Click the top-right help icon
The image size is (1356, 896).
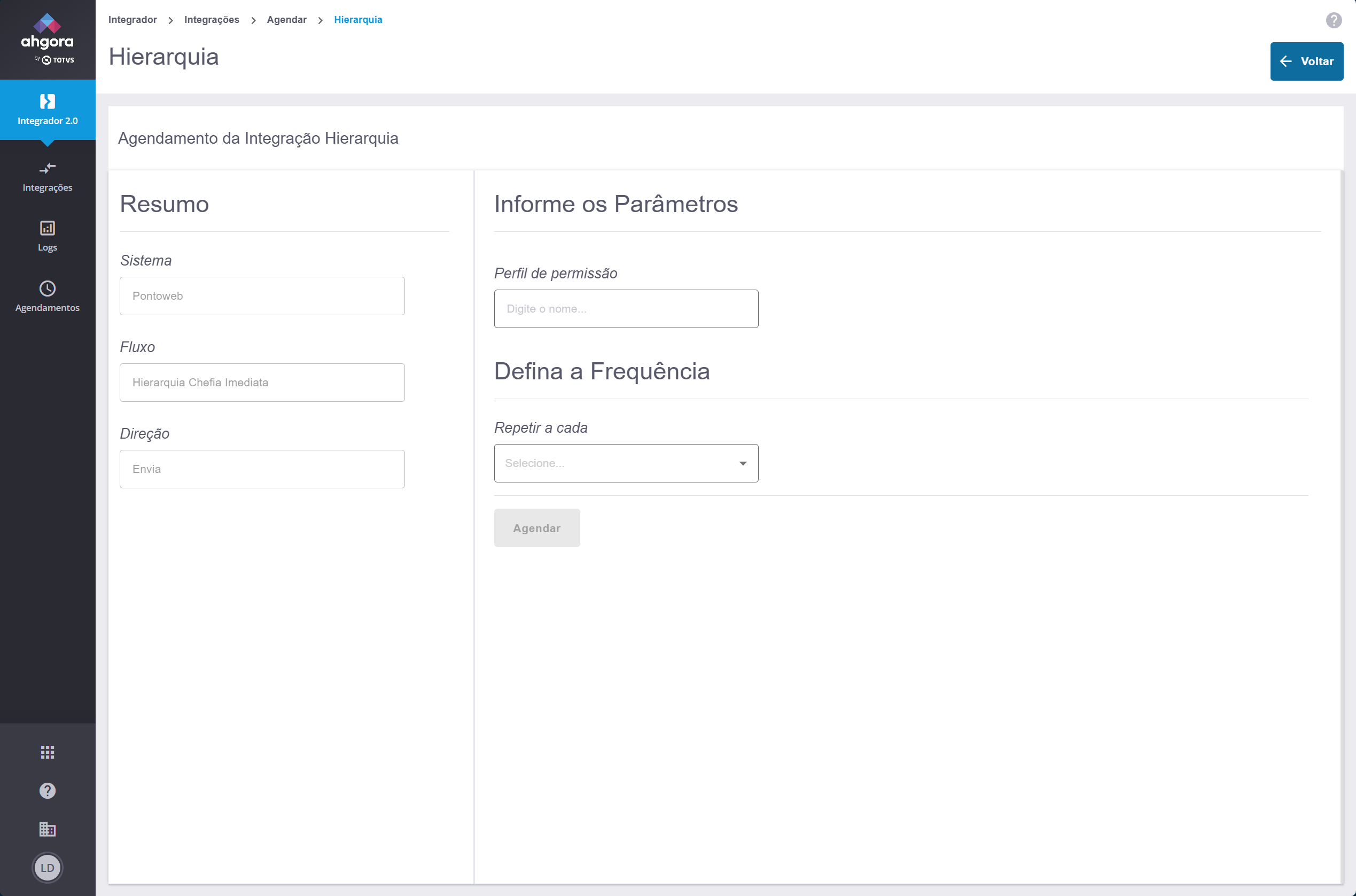1333,20
